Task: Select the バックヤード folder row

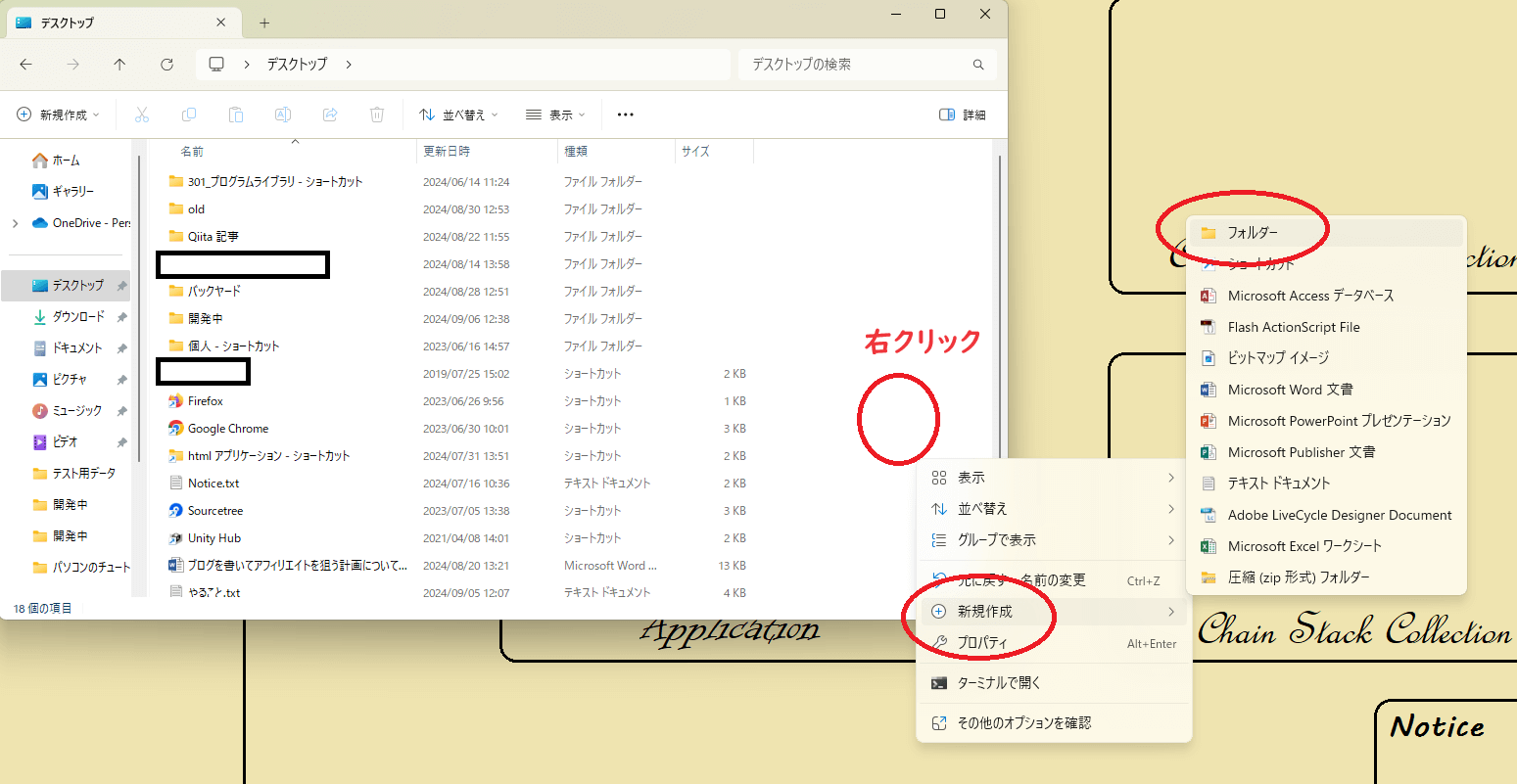Action: pyautogui.click(x=455, y=292)
